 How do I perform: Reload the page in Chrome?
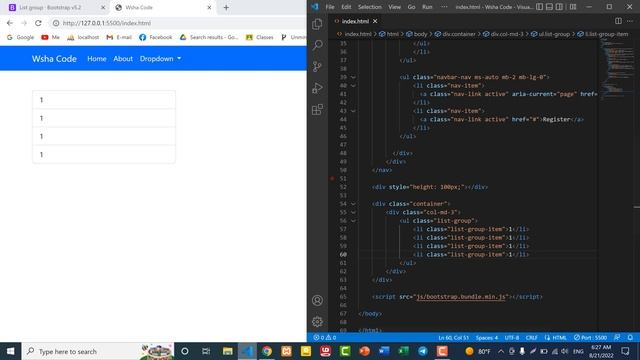pos(38,23)
